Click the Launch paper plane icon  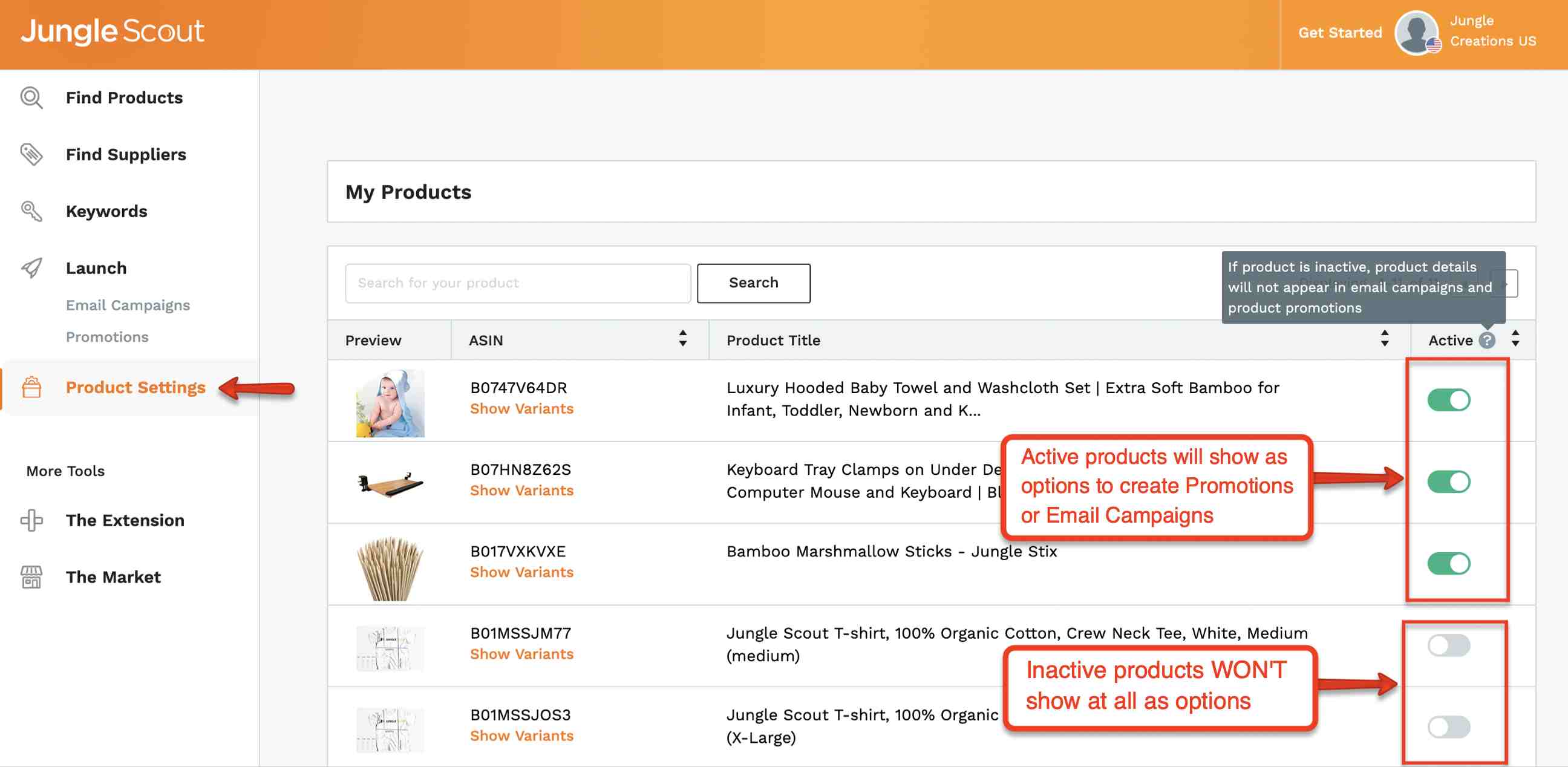pos(31,268)
